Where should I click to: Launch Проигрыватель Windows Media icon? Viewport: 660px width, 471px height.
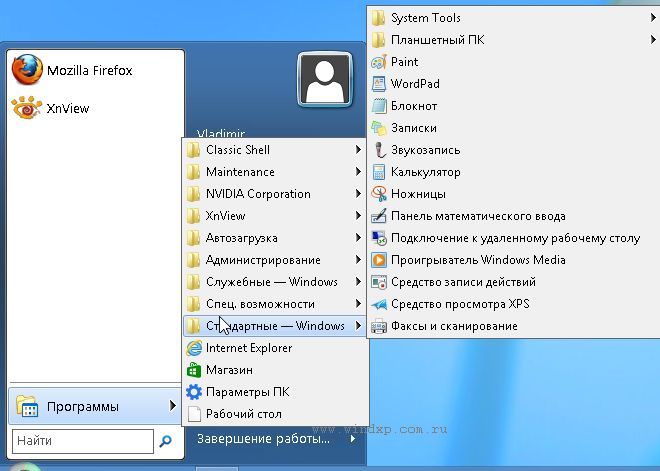[x=378, y=260]
